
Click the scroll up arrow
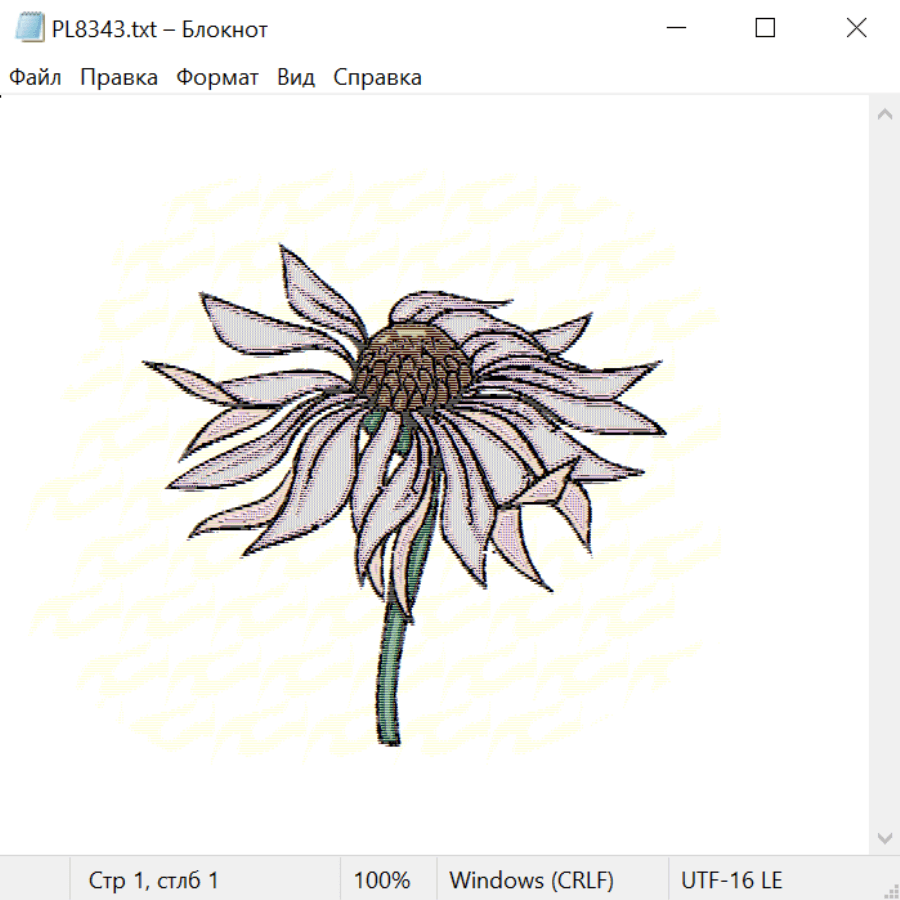click(x=884, y=114)
